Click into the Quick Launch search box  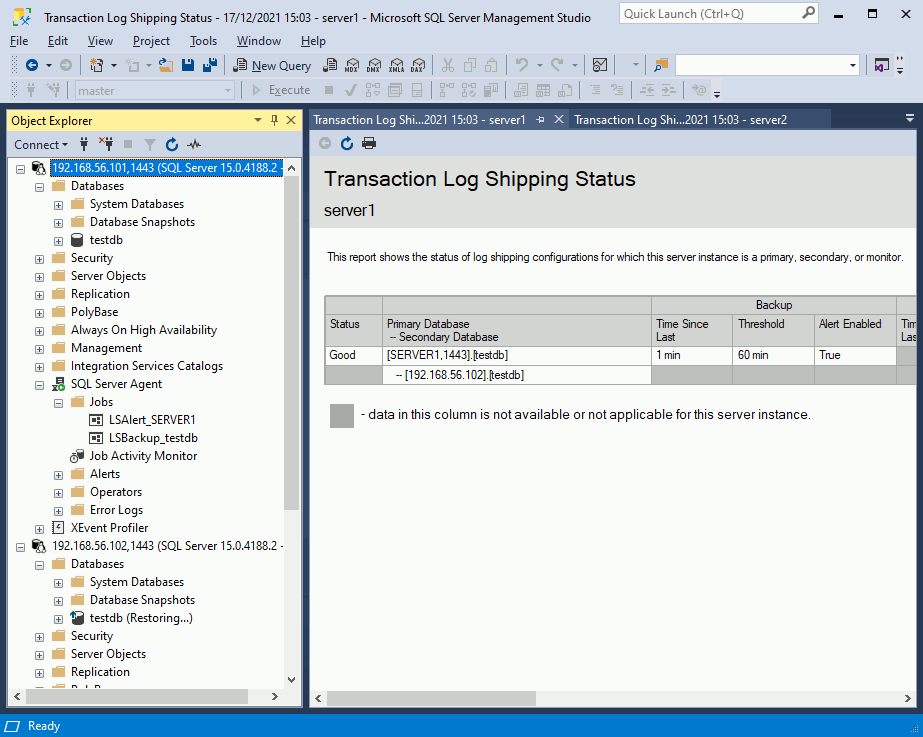coord(710,14)
